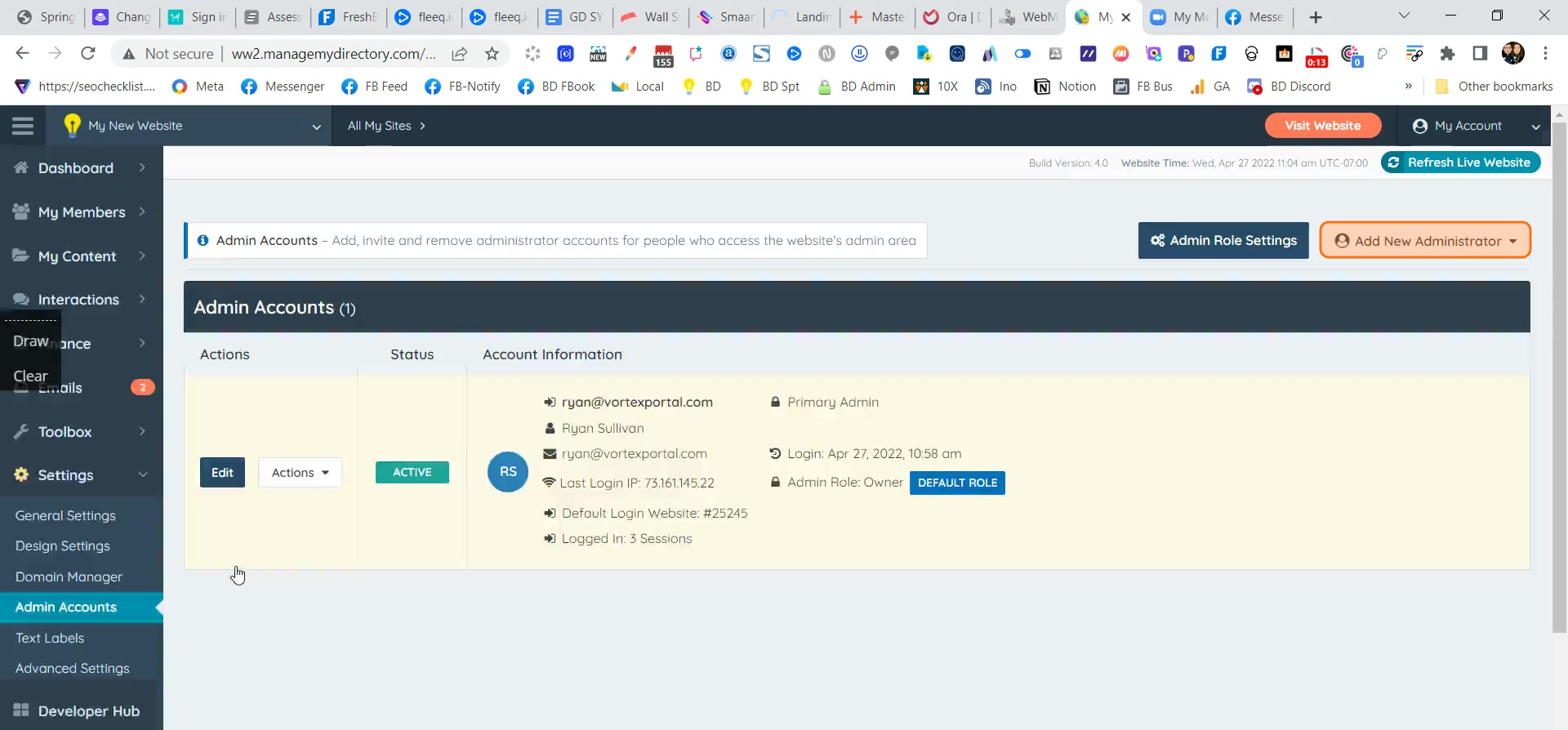Open Advanced Settings in the sidebar
The width and height of the screenshot is (1568, 730).
pyautogui.click(x=73, y=669)
